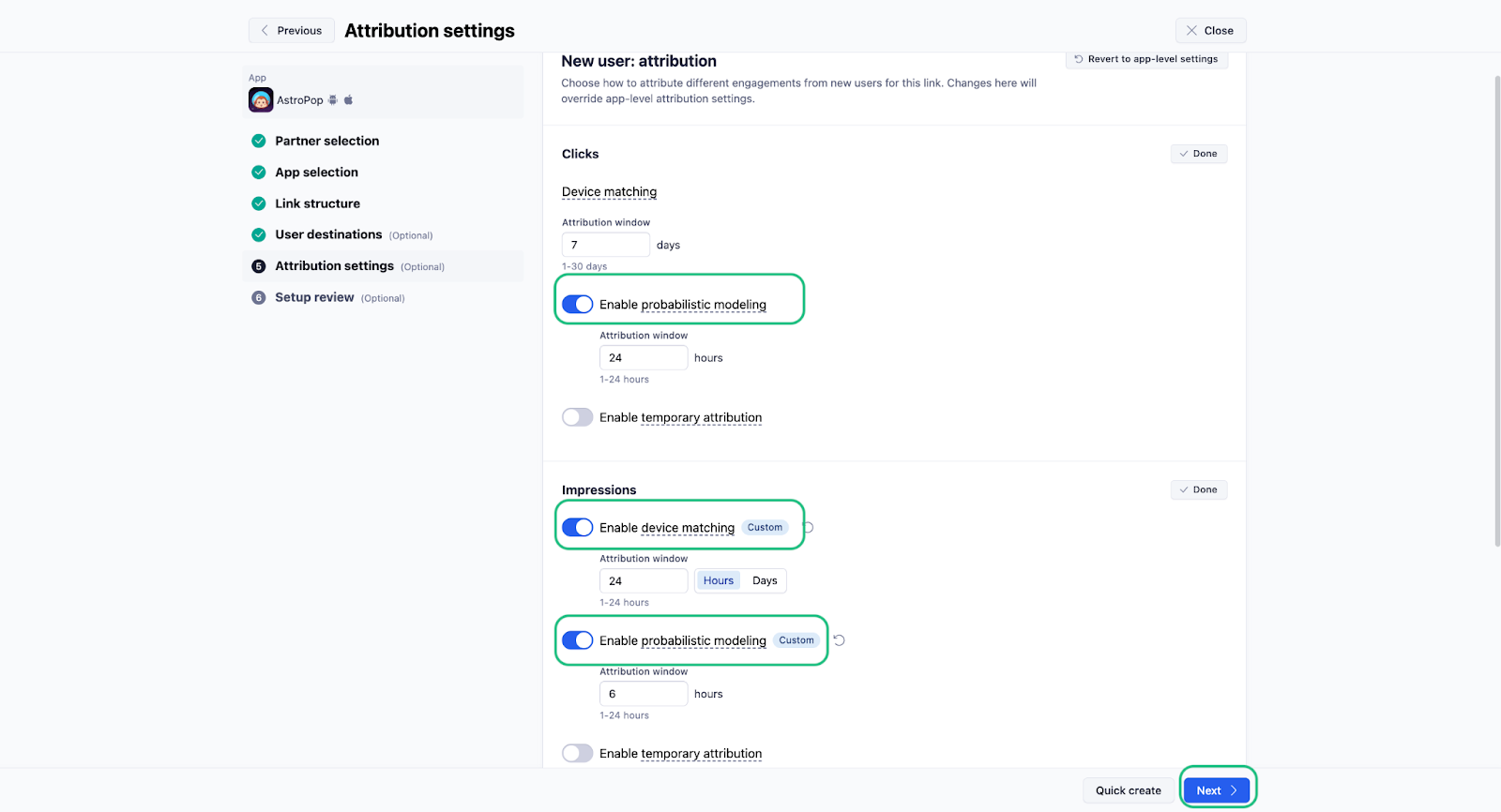This screenshot has height=812, width=1501.
Task: Select Hours unit for Impressions window
Action: [719, 580]
